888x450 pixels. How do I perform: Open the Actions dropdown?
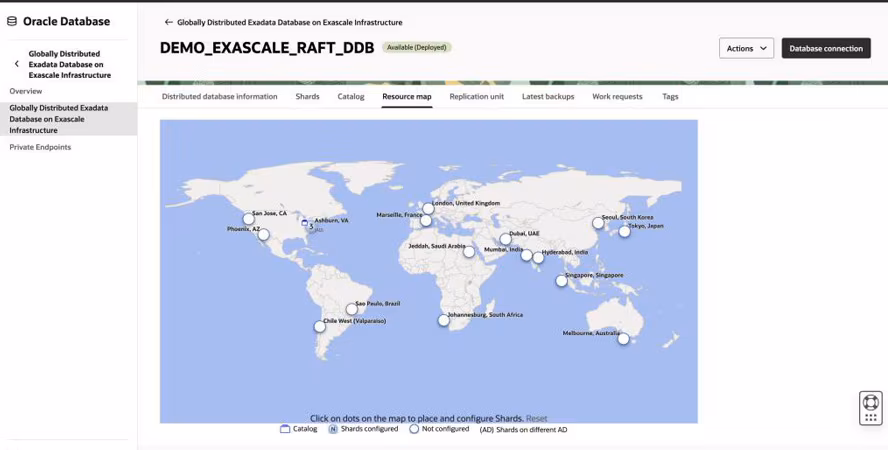746,49
